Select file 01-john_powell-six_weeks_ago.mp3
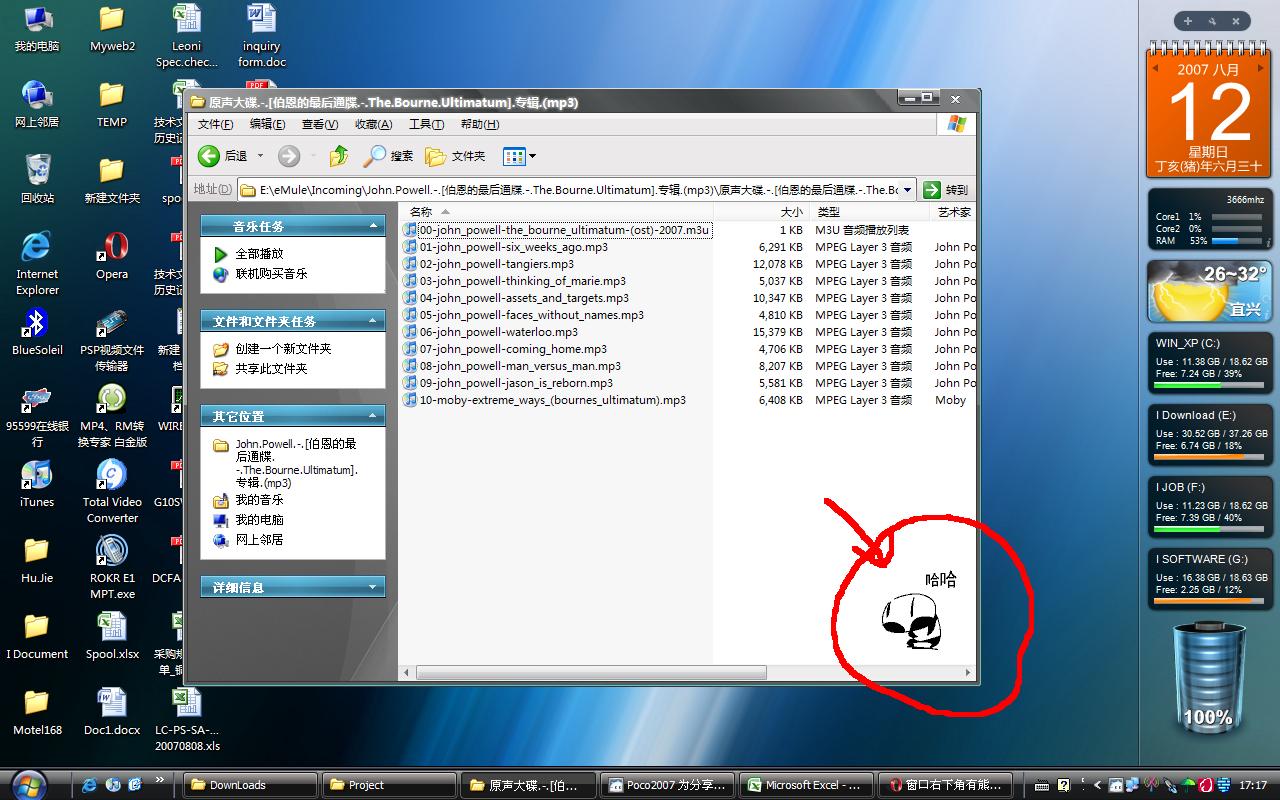The width and height of the screenshot is (1280, 800). [505, 247]
